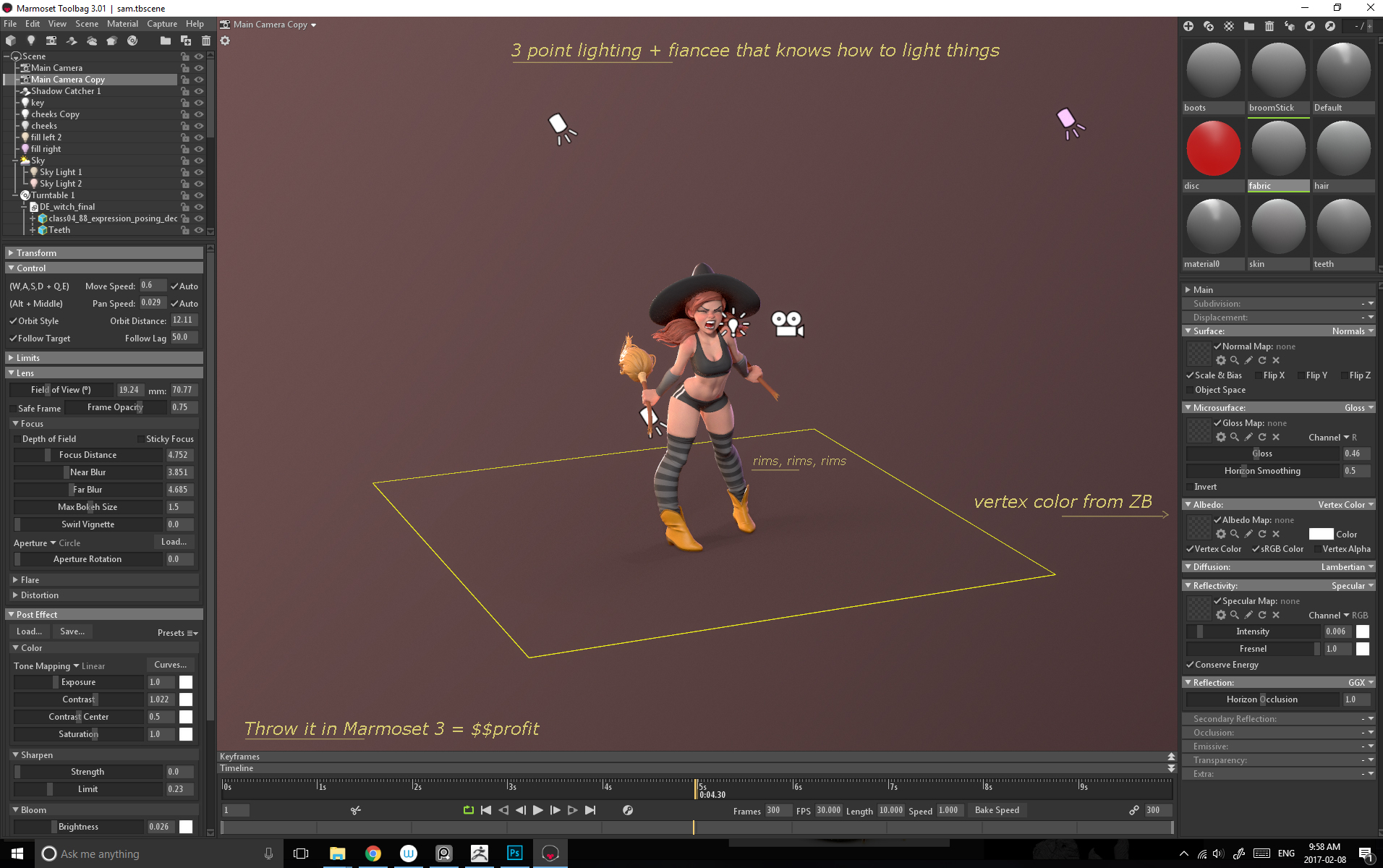Expand the Teeth mesh tree node
Image resolution: width=1383 pixels, height=868 pixels.
tap(33, 230)
